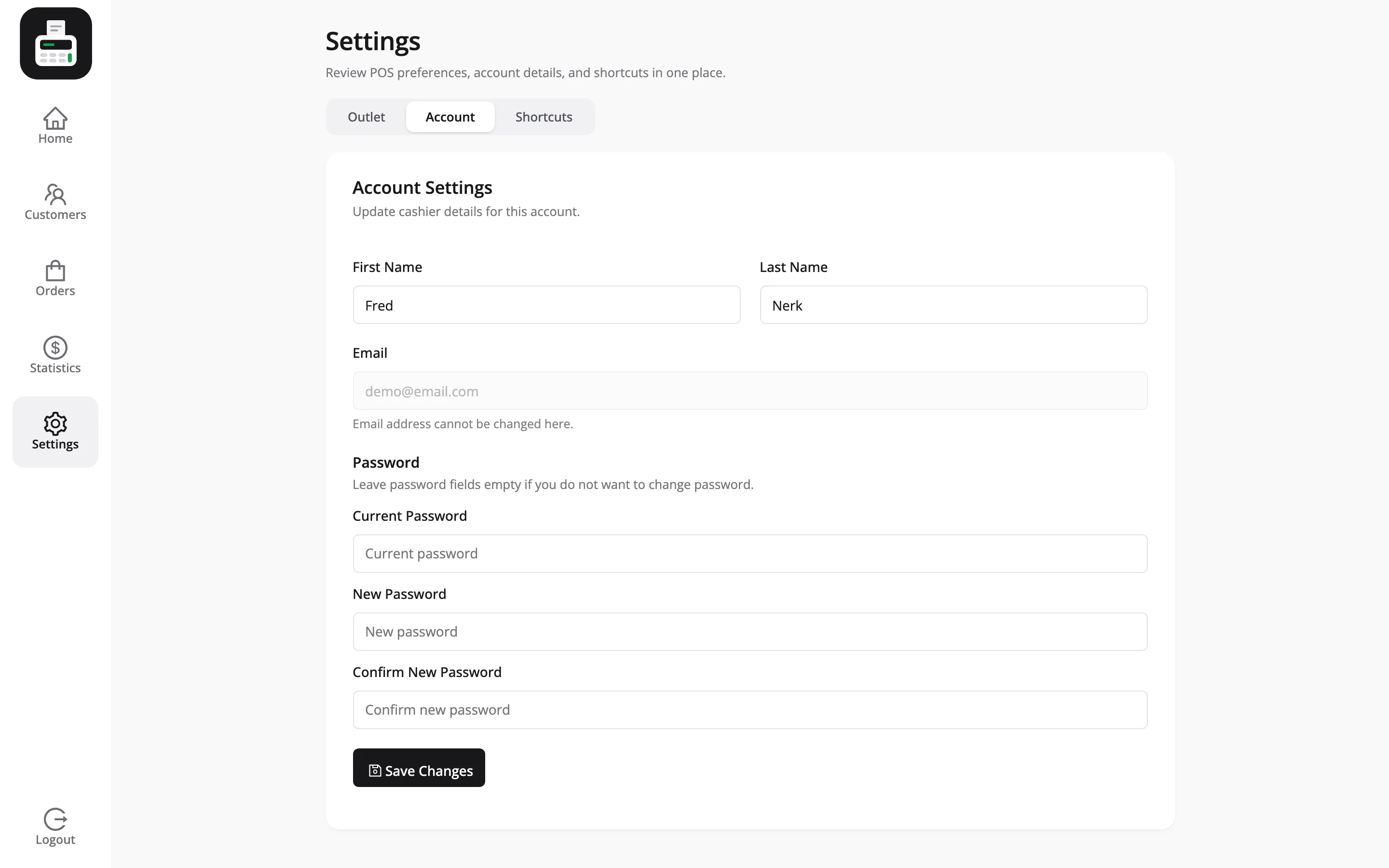
Task: Switch to the Outlet tab
Action: click(366, 117)
